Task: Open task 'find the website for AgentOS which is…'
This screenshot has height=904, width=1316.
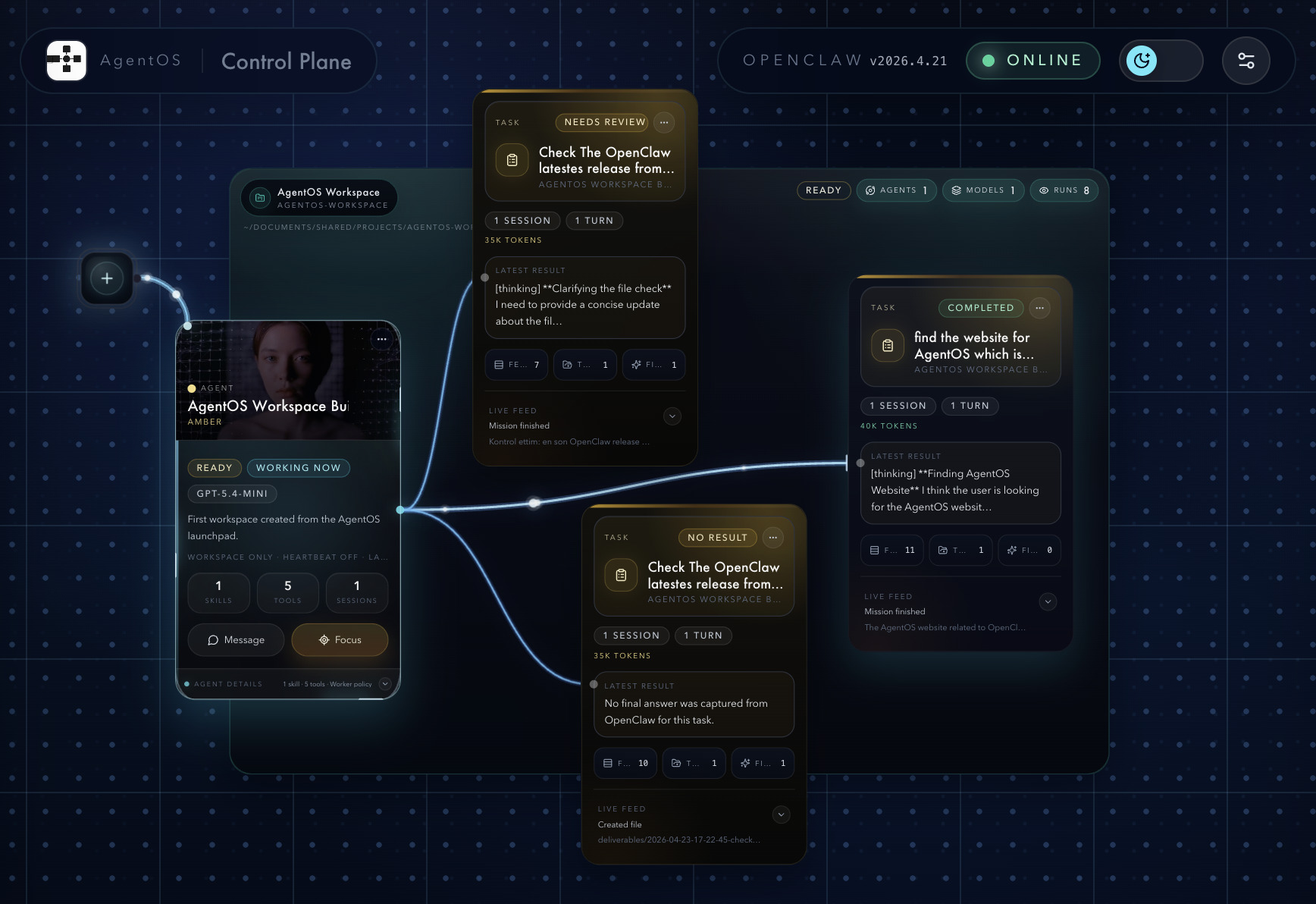Action: click(x=974, y=346)
